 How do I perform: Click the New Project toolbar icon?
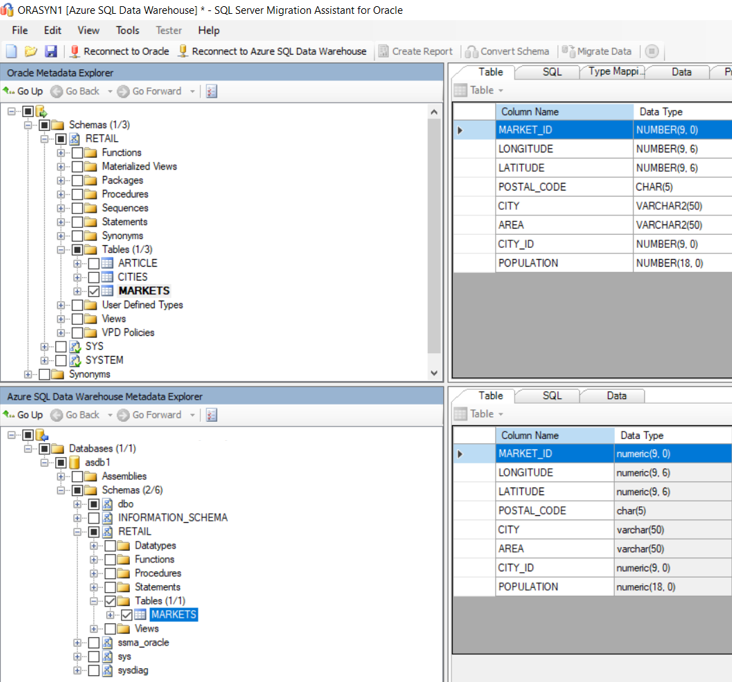[11, 51]
